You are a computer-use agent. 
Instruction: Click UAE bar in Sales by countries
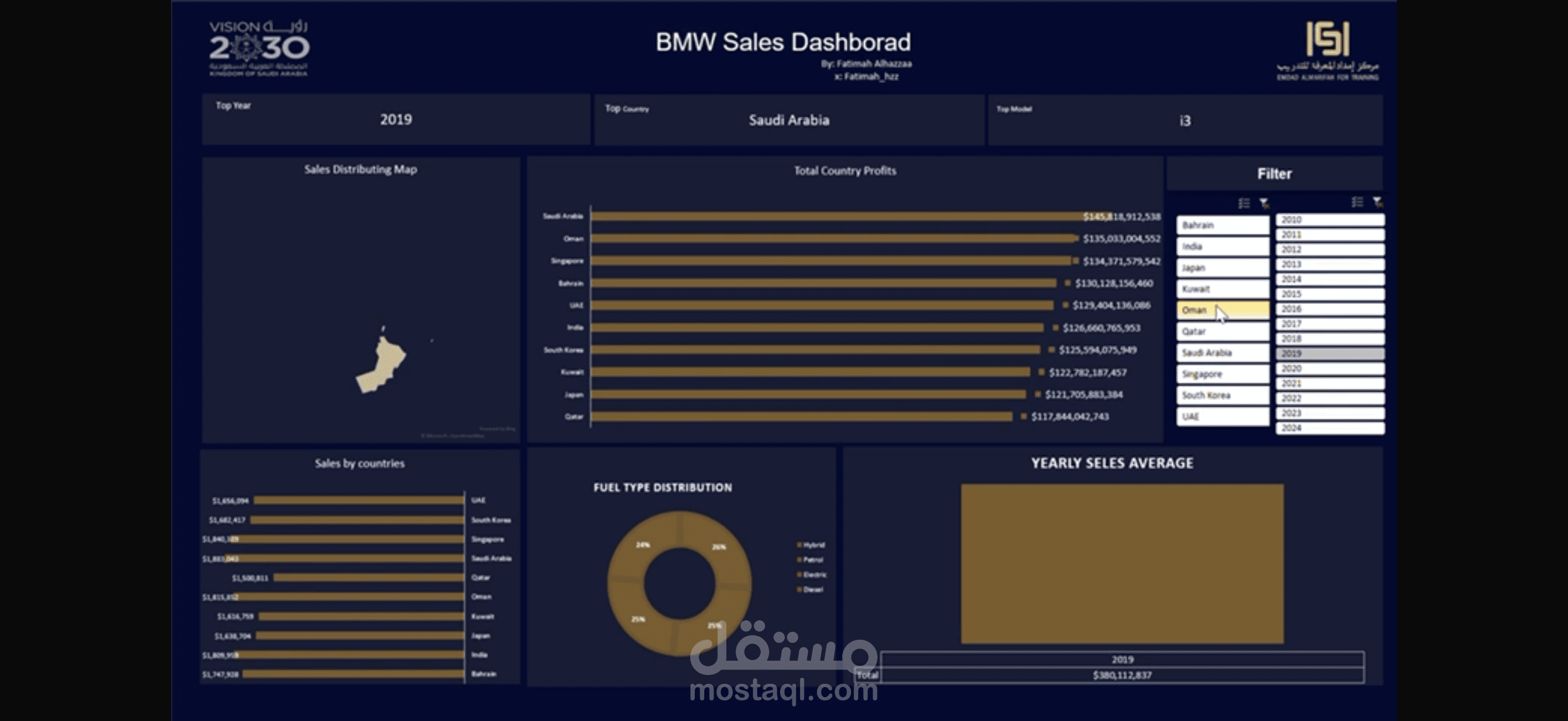pyautogui.click(x=359, y=500)
